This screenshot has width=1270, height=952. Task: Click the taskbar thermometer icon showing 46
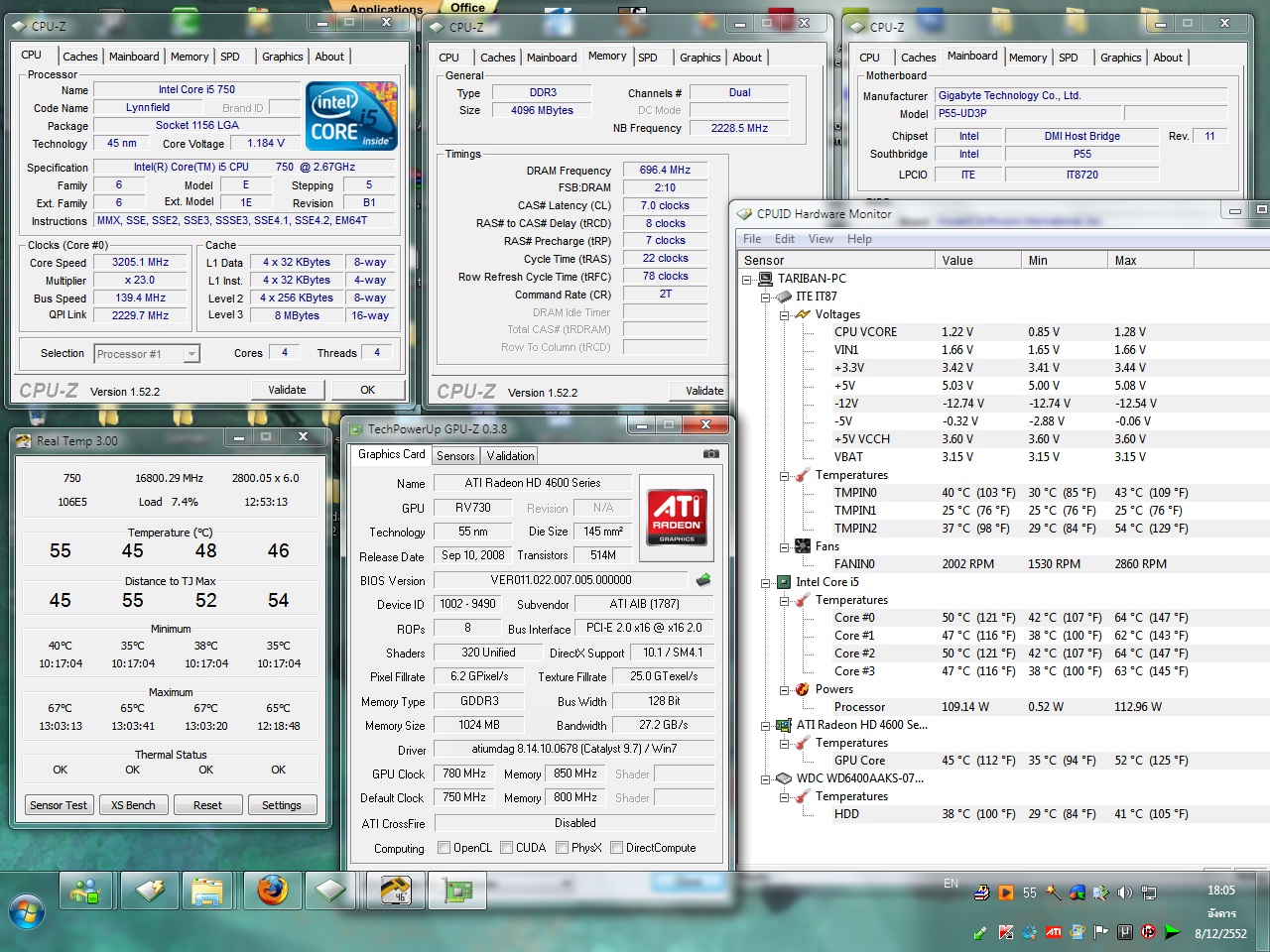[x=396, y=892]
